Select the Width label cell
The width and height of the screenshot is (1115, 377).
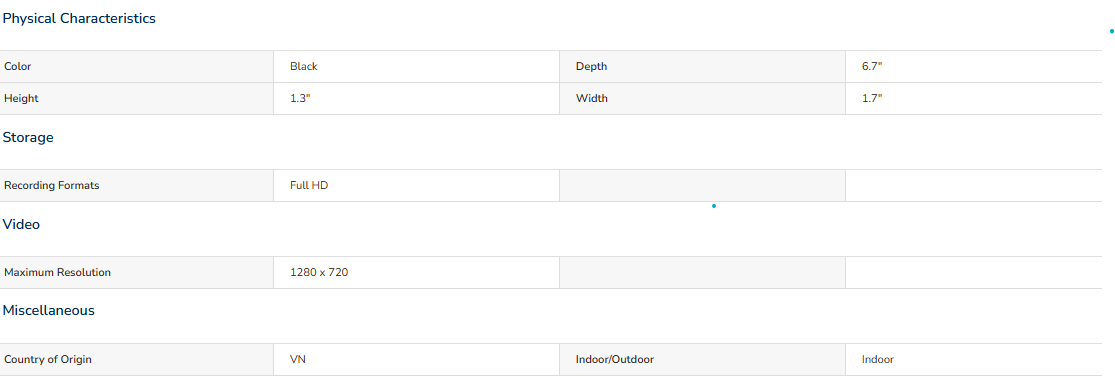(703, 99)
